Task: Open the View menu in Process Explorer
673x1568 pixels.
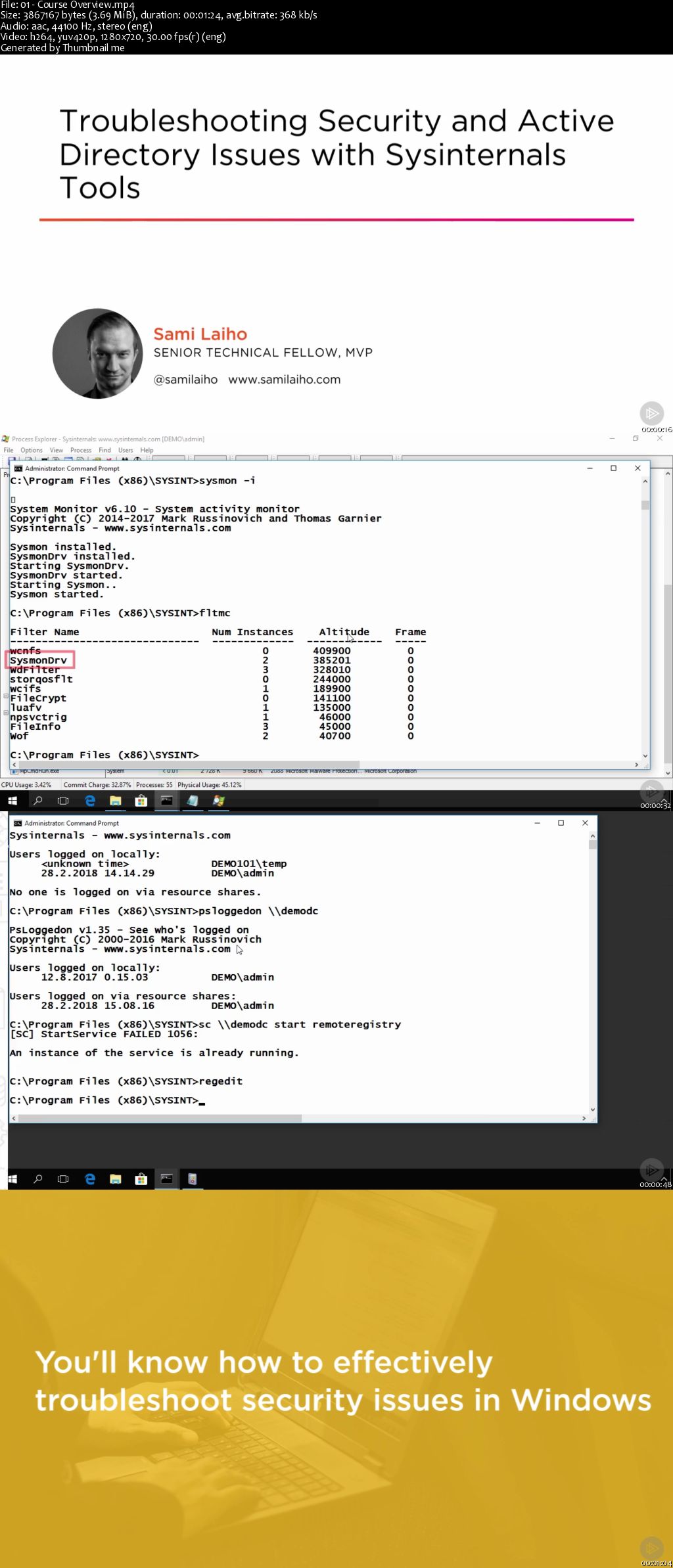Action: (x=57, y=450)
